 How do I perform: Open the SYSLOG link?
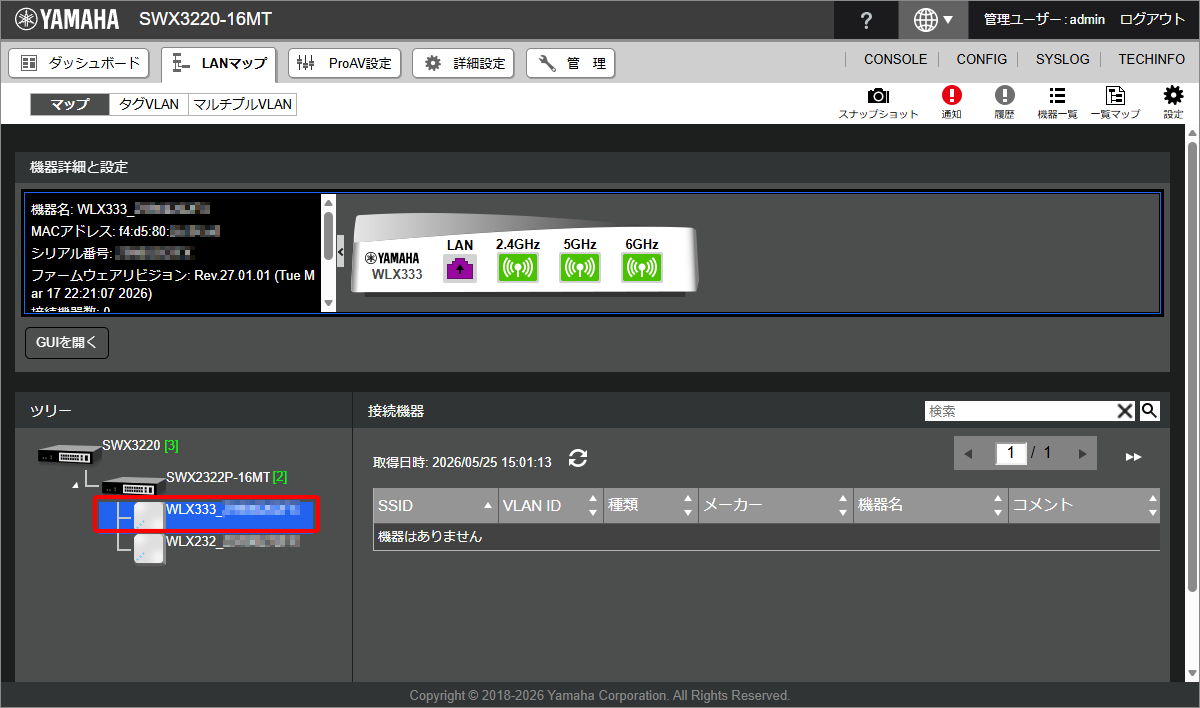[x=1062, y=60]
